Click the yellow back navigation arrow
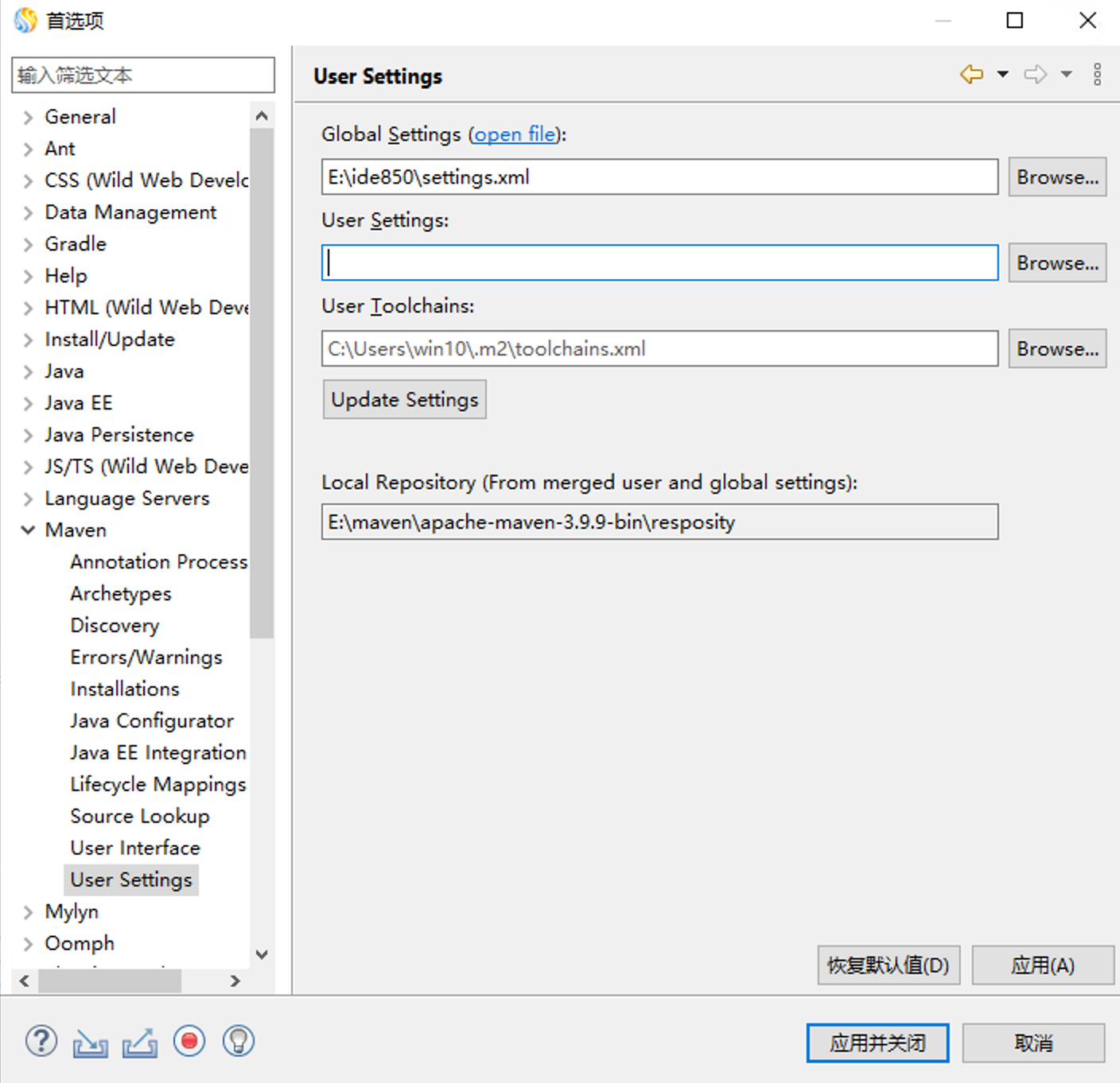This screenshot has height=1083, width=1120. coord(971,75)
